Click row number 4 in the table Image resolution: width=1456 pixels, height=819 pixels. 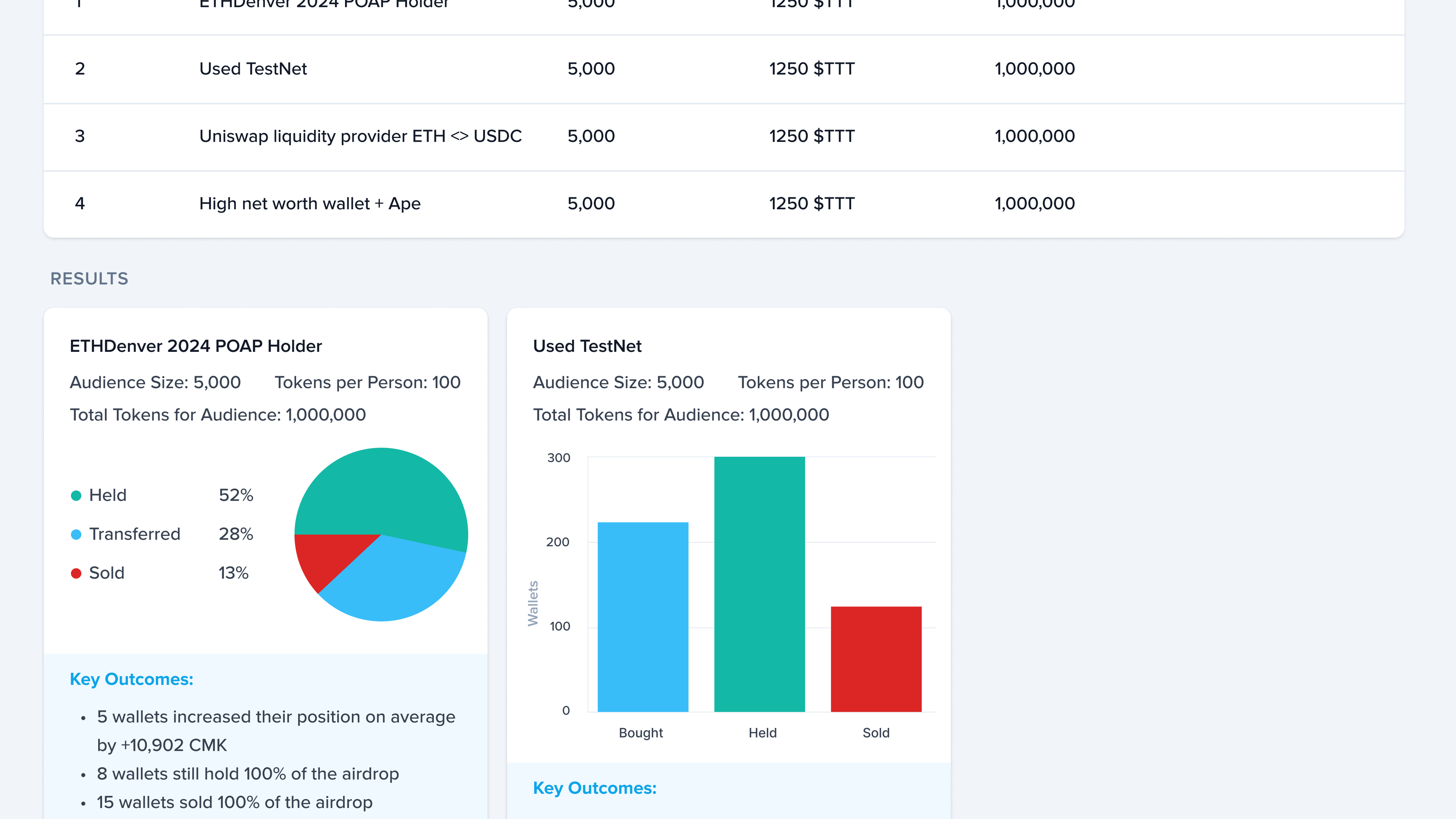pos(80,204)
